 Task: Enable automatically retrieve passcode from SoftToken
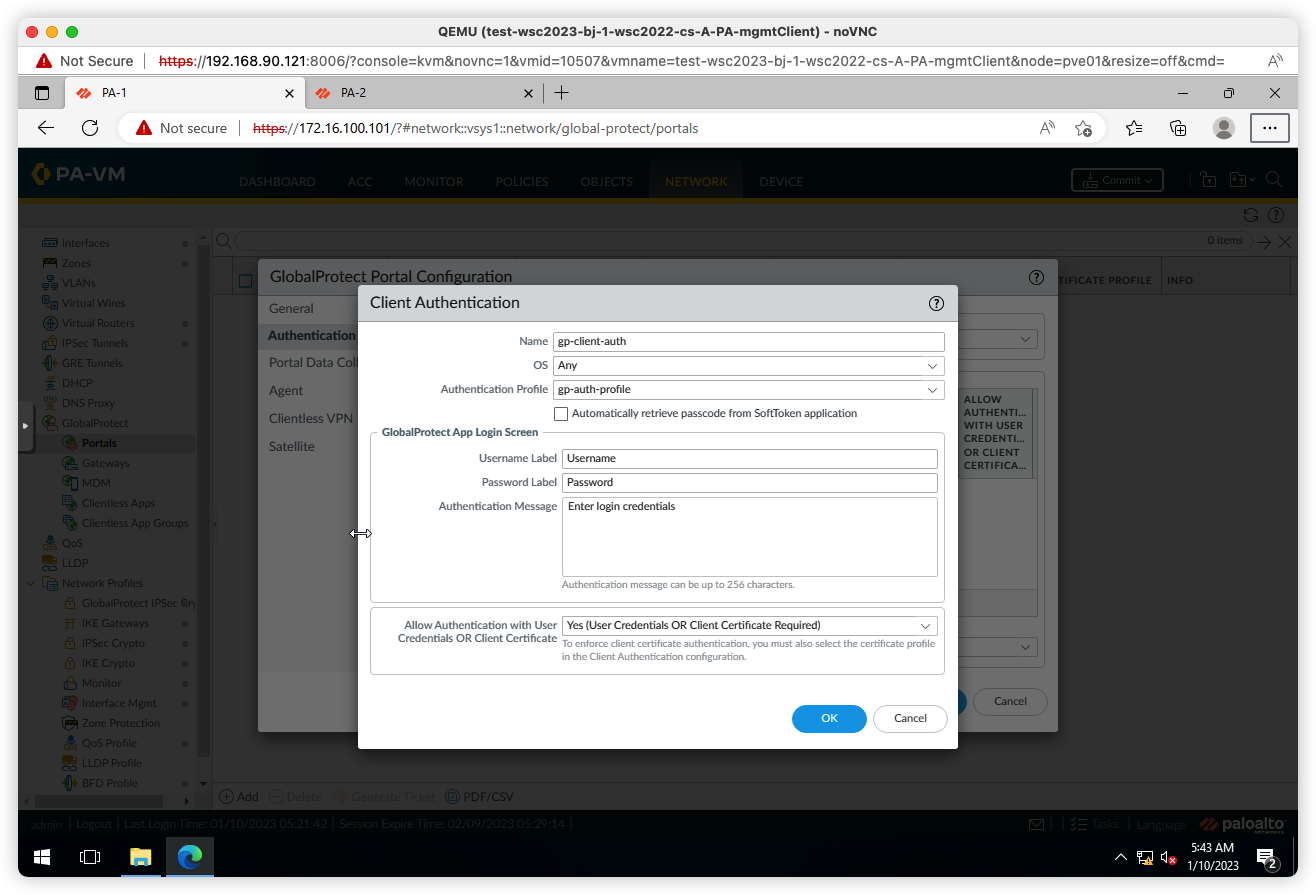pos(561,413)
